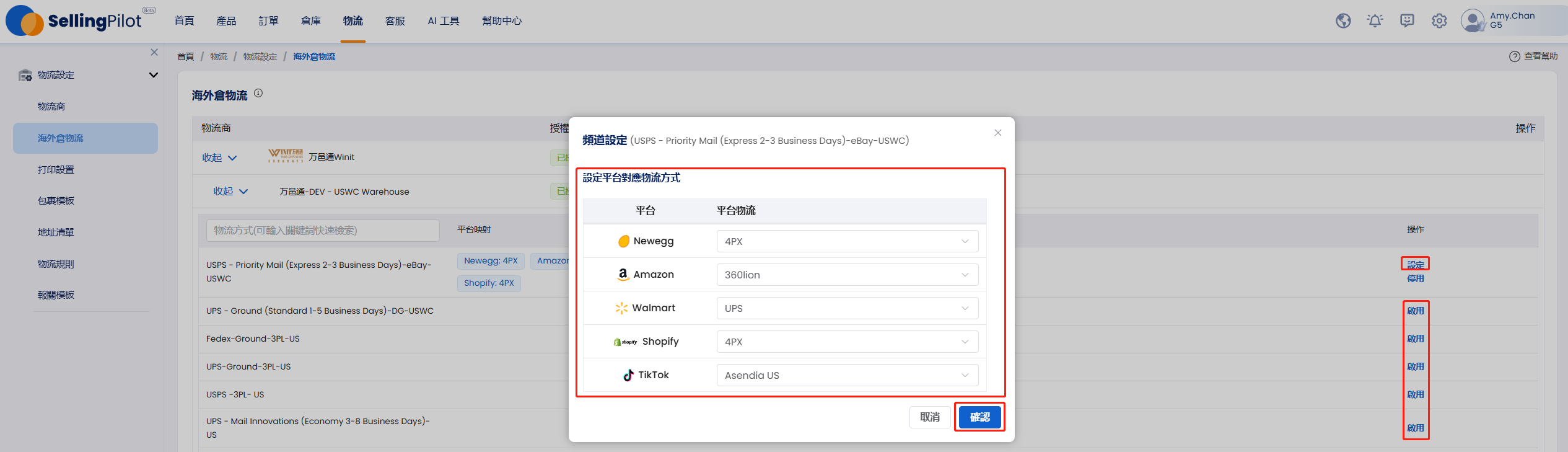Click 啟用 for UPS - Ground DG-USWC
The height and width of the screenshot is (452, 1568).
[x=1415, y=311]
